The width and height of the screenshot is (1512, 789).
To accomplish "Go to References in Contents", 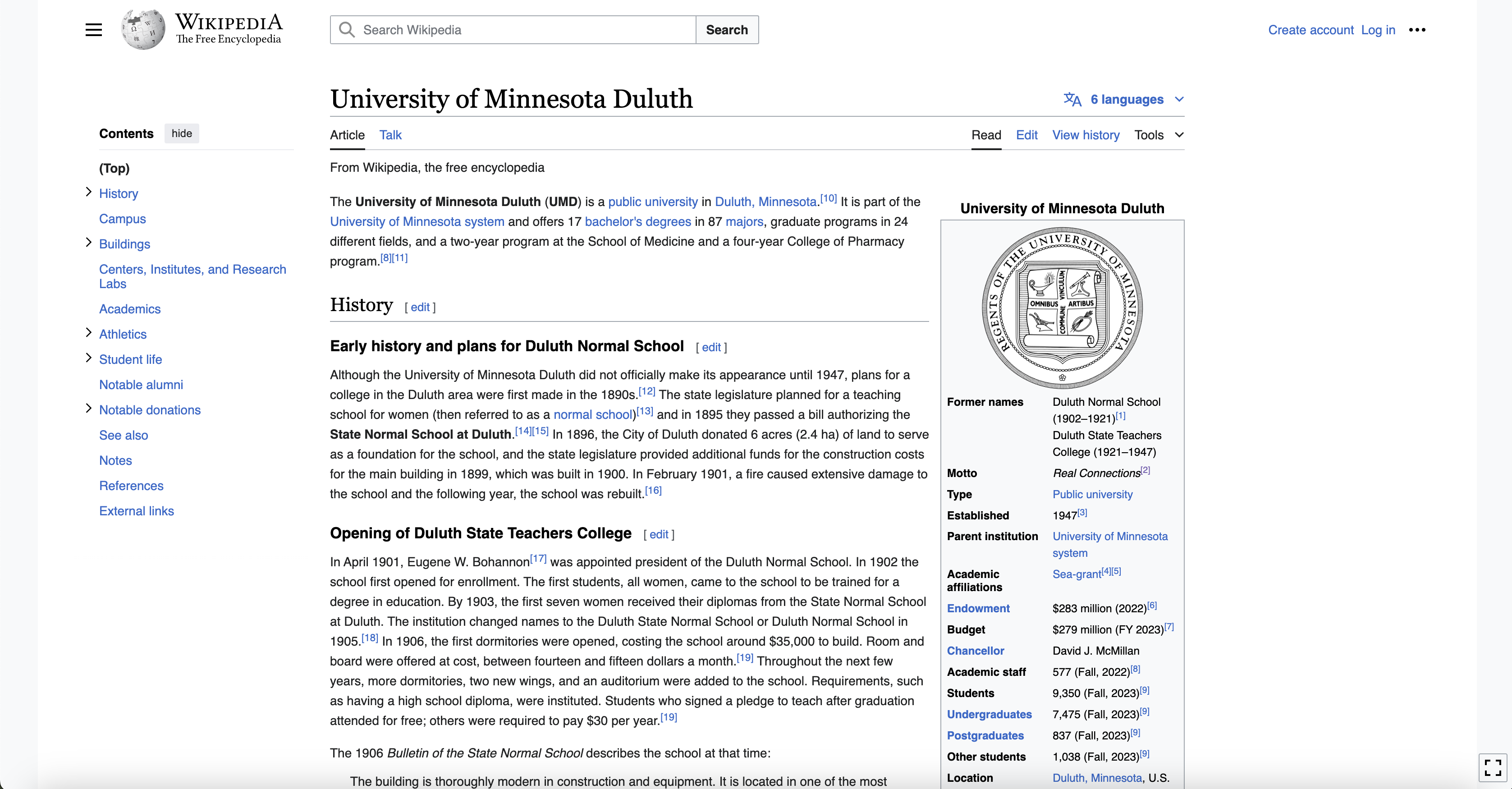I will pyautogui.click(x=132, y=486).
